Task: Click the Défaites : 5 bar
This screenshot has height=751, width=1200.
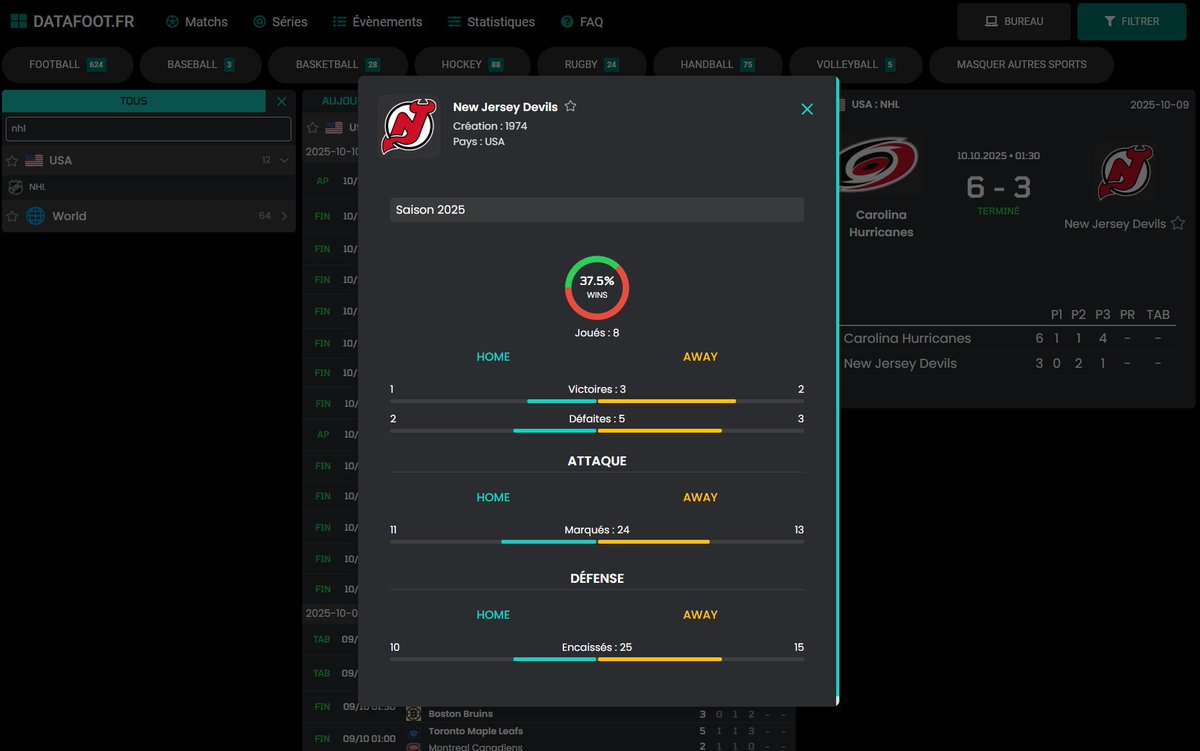Action: point(597,431)
